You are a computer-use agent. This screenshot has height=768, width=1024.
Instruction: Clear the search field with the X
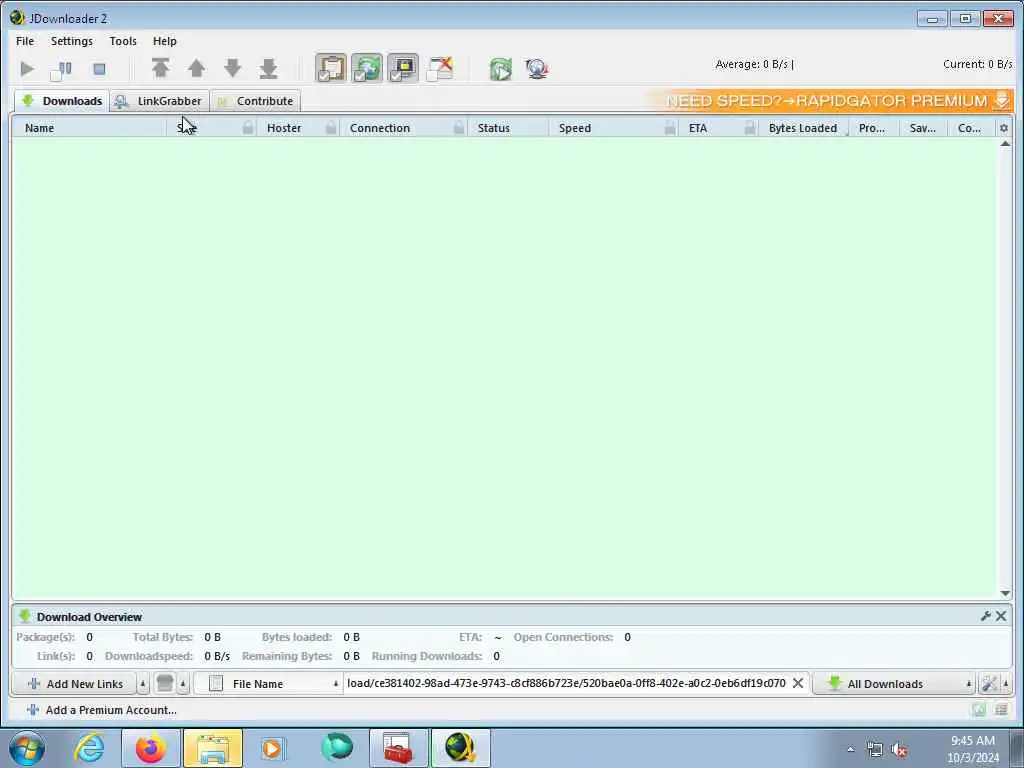(797, 683)
